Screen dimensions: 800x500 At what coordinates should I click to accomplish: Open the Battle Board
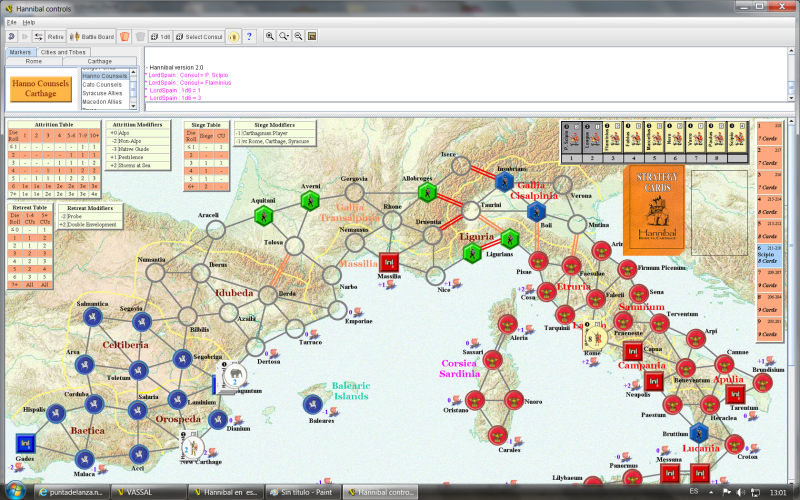click(92, 37)
